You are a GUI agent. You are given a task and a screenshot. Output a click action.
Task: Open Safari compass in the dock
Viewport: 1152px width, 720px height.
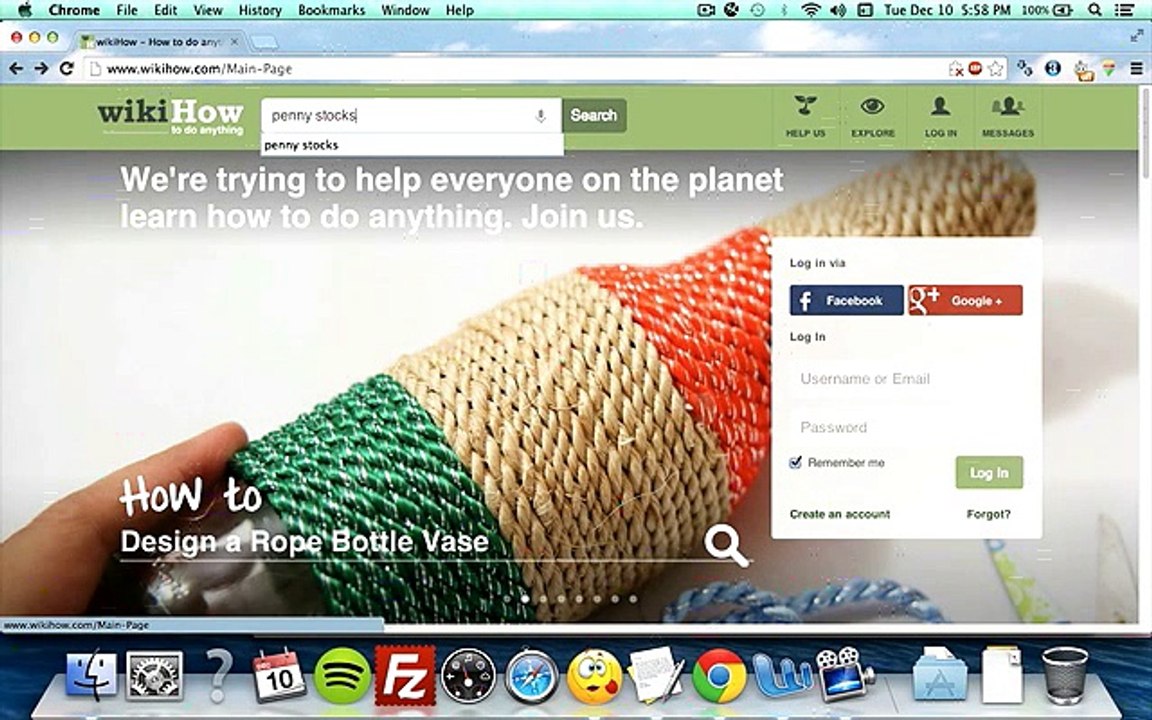(x=530, y=675)
